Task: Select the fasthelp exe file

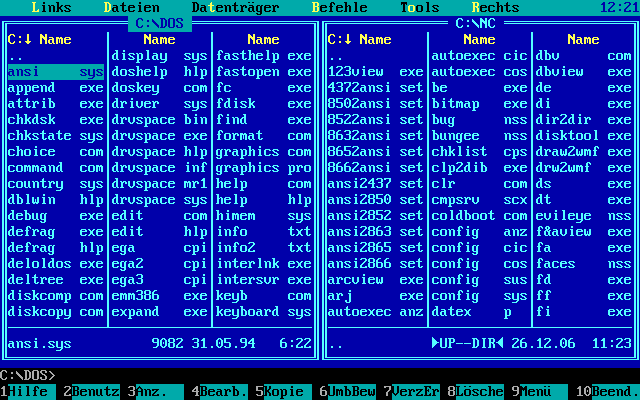Action: point(264,56)
